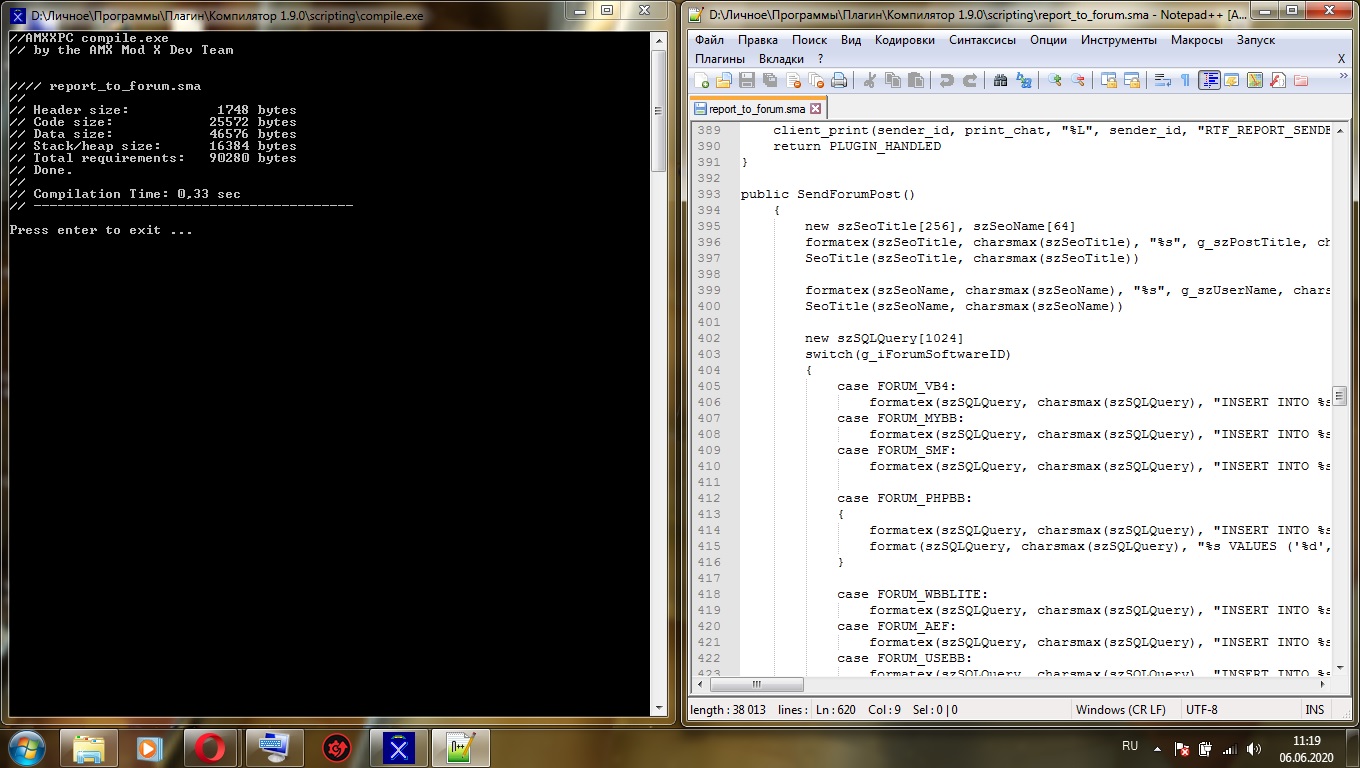This screenshot has height=768, width=1360.
Task: Open the Запуск menu
Action: click(x=1256, y=40)
